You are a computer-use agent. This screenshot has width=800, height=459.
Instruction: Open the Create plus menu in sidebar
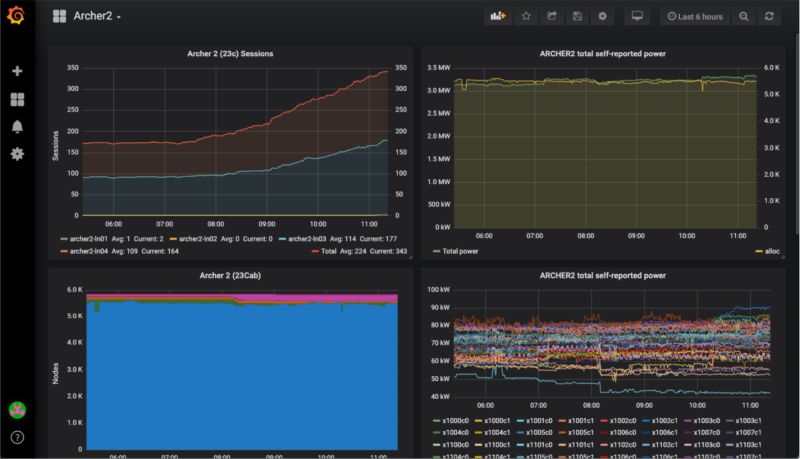tap(17, 71)
